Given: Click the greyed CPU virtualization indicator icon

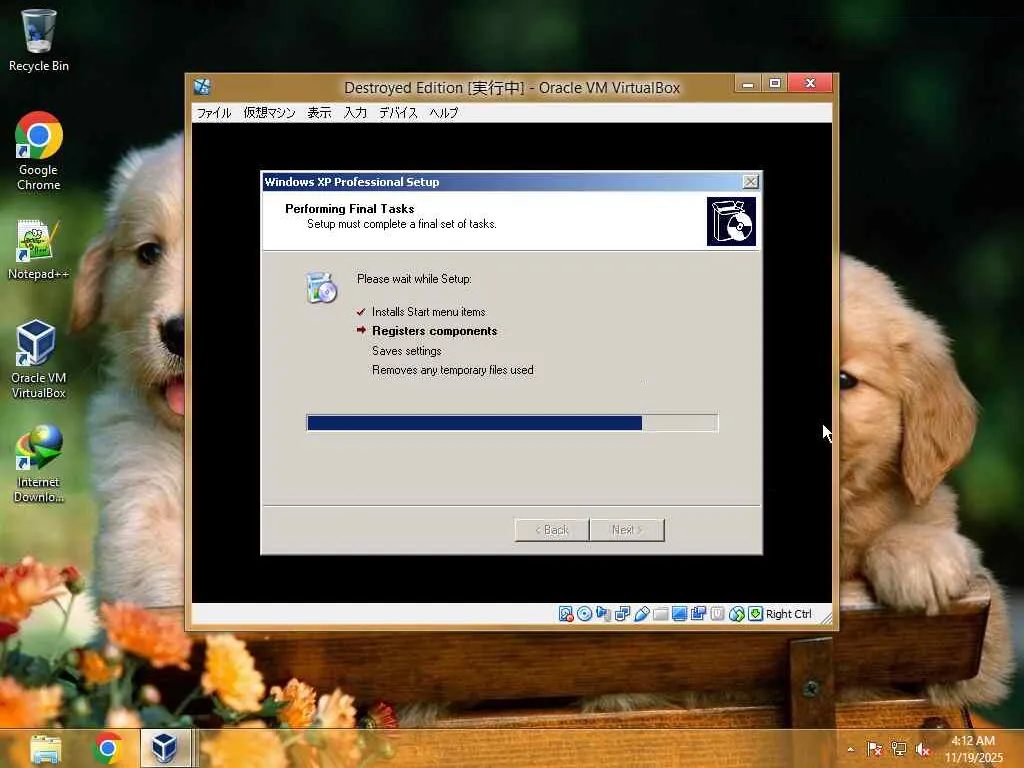Looking at the screenshot, I should point(717,614).
